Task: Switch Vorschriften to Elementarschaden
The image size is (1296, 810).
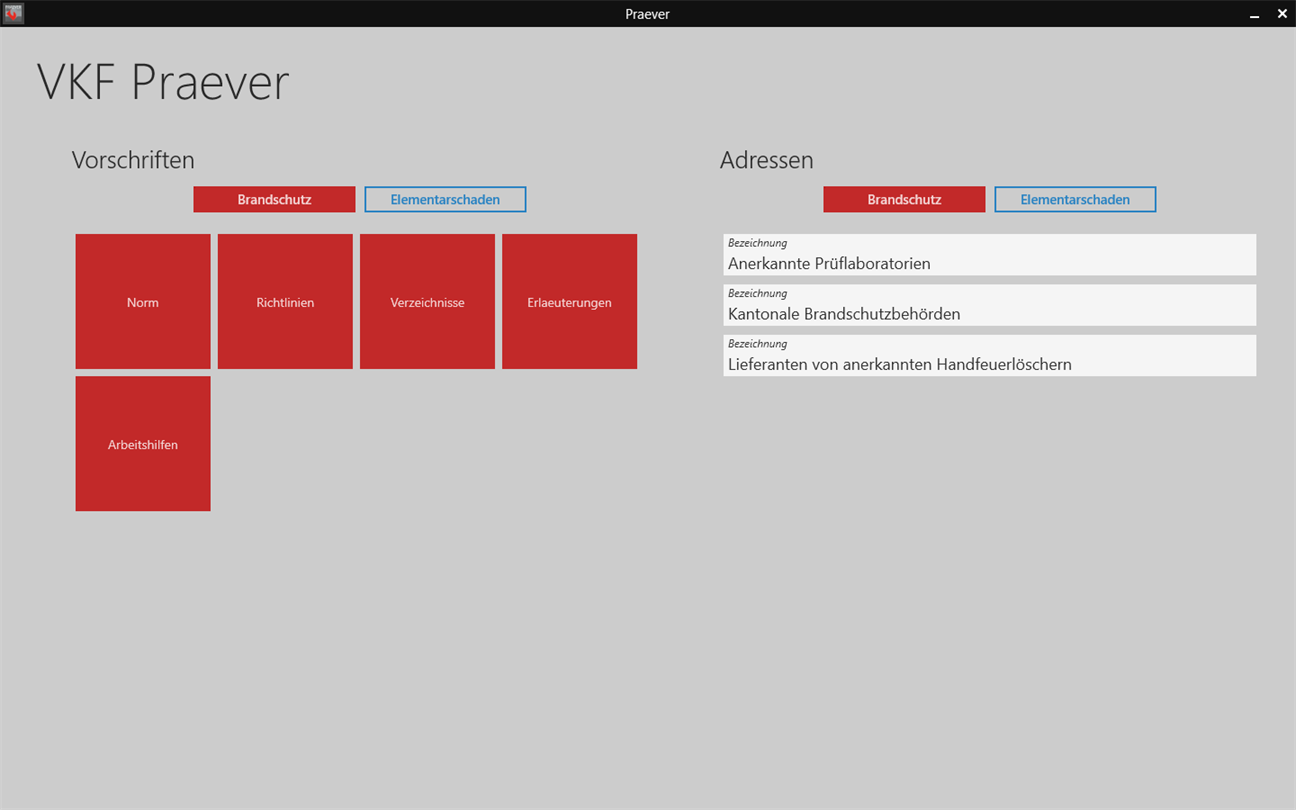Action: click(445, 199)
